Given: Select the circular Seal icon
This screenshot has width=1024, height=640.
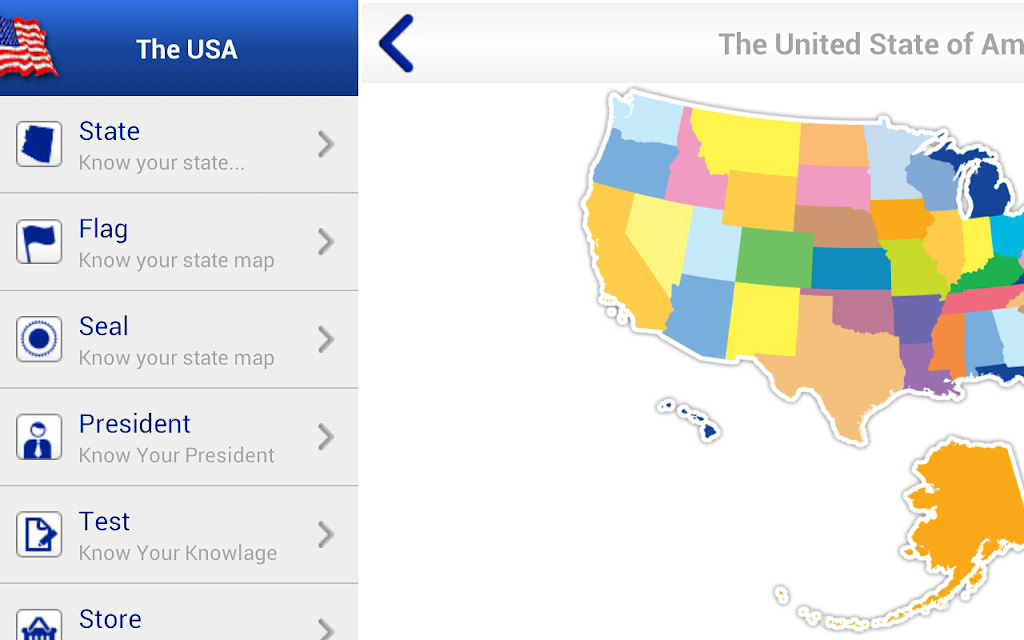Looking at the screenshot, I should point(39,339).
